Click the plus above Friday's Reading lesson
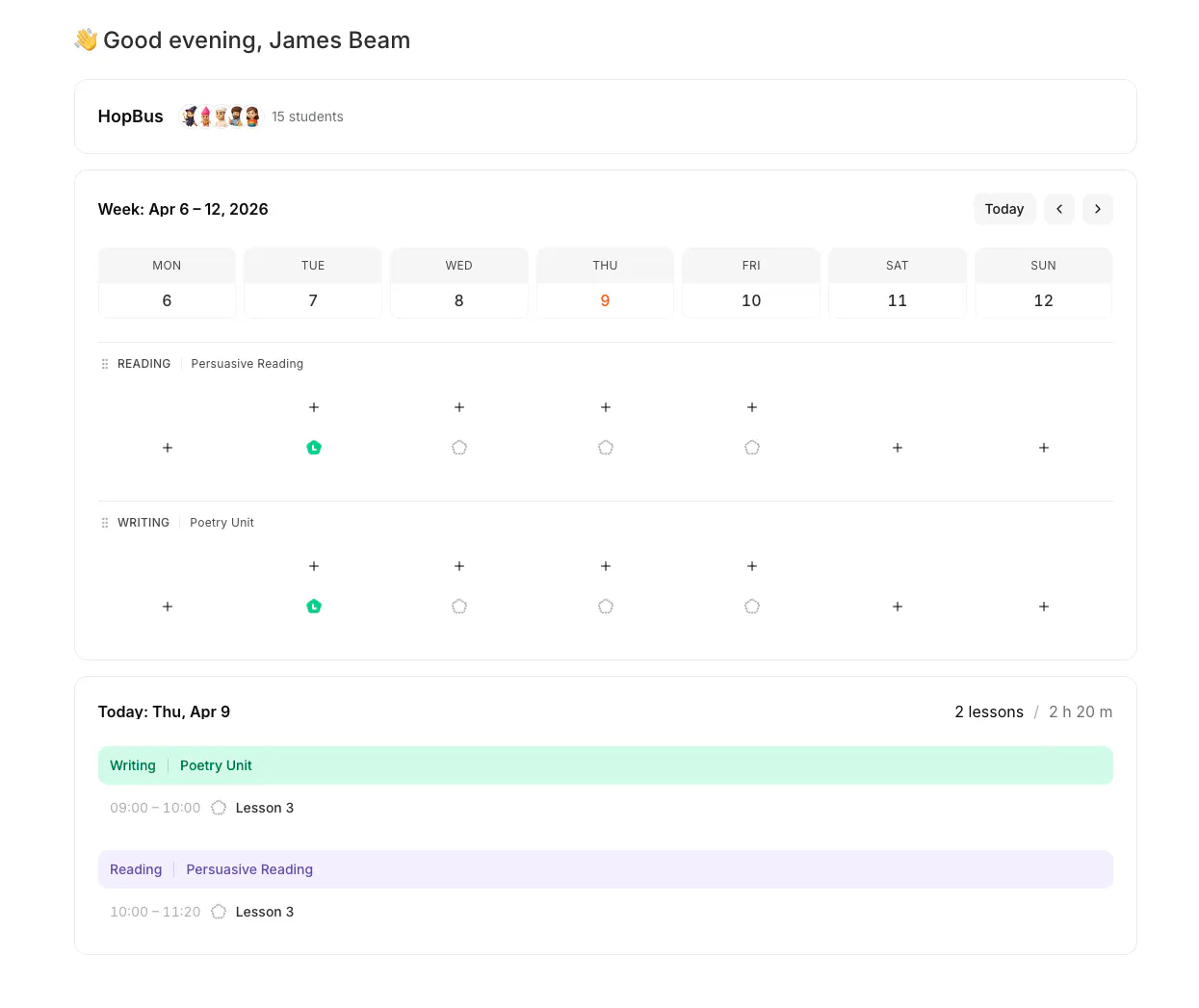The width and height of the screenshot is (1199, 1008). pos(752,407)
